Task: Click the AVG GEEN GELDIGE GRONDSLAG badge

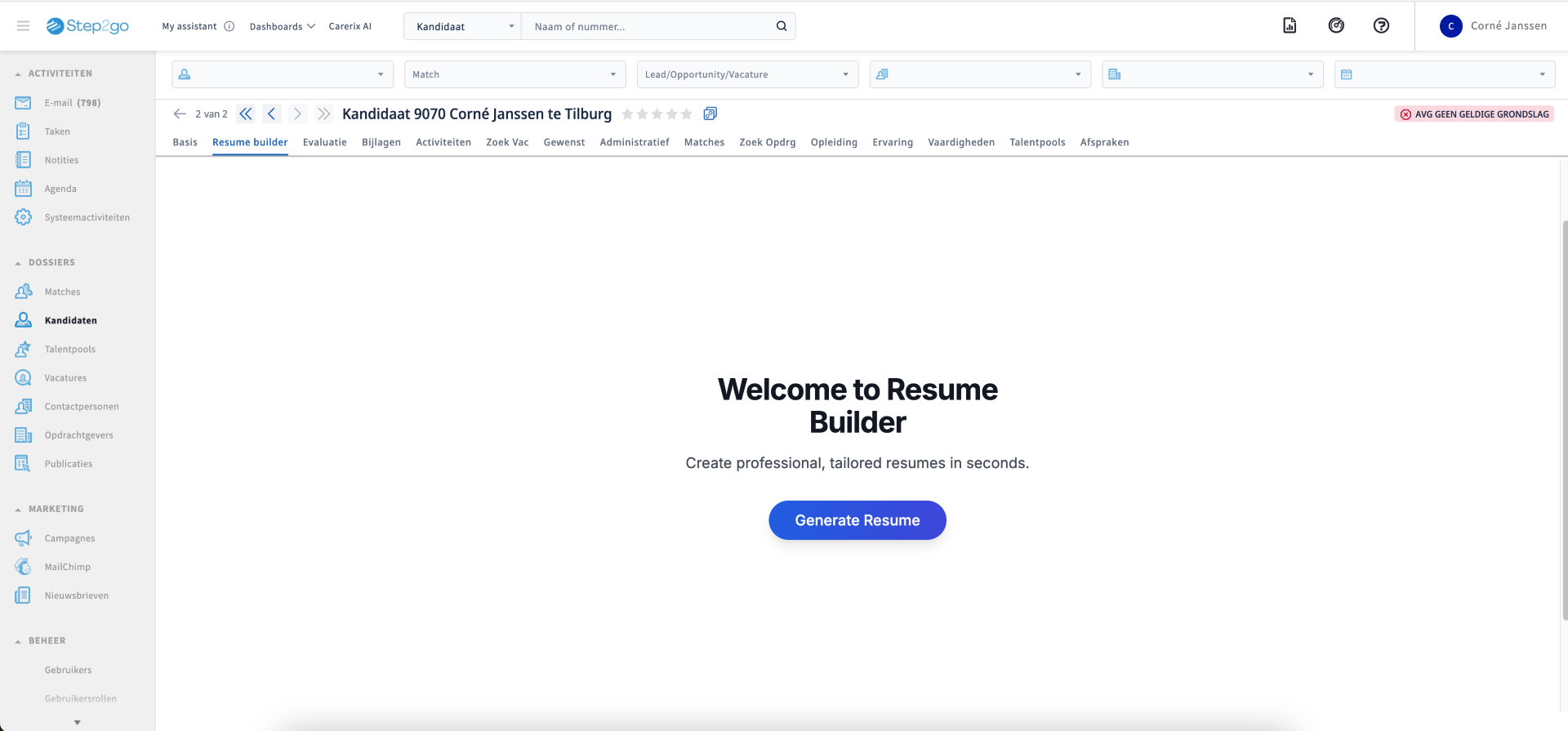Action: [x=1474, y=114]
